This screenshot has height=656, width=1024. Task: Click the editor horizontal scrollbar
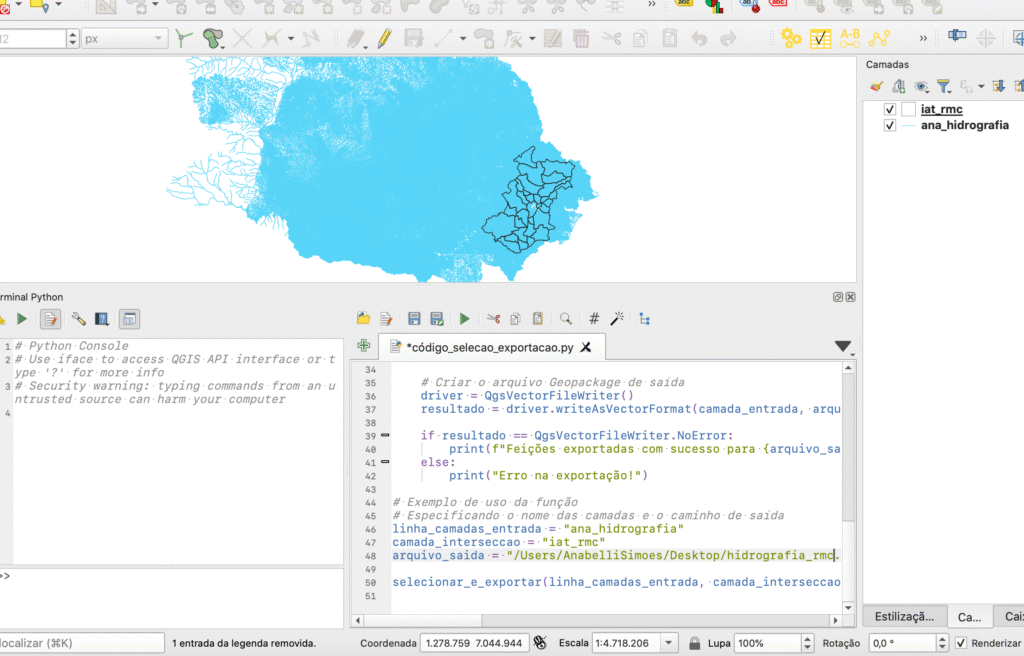tap(596, 620)
